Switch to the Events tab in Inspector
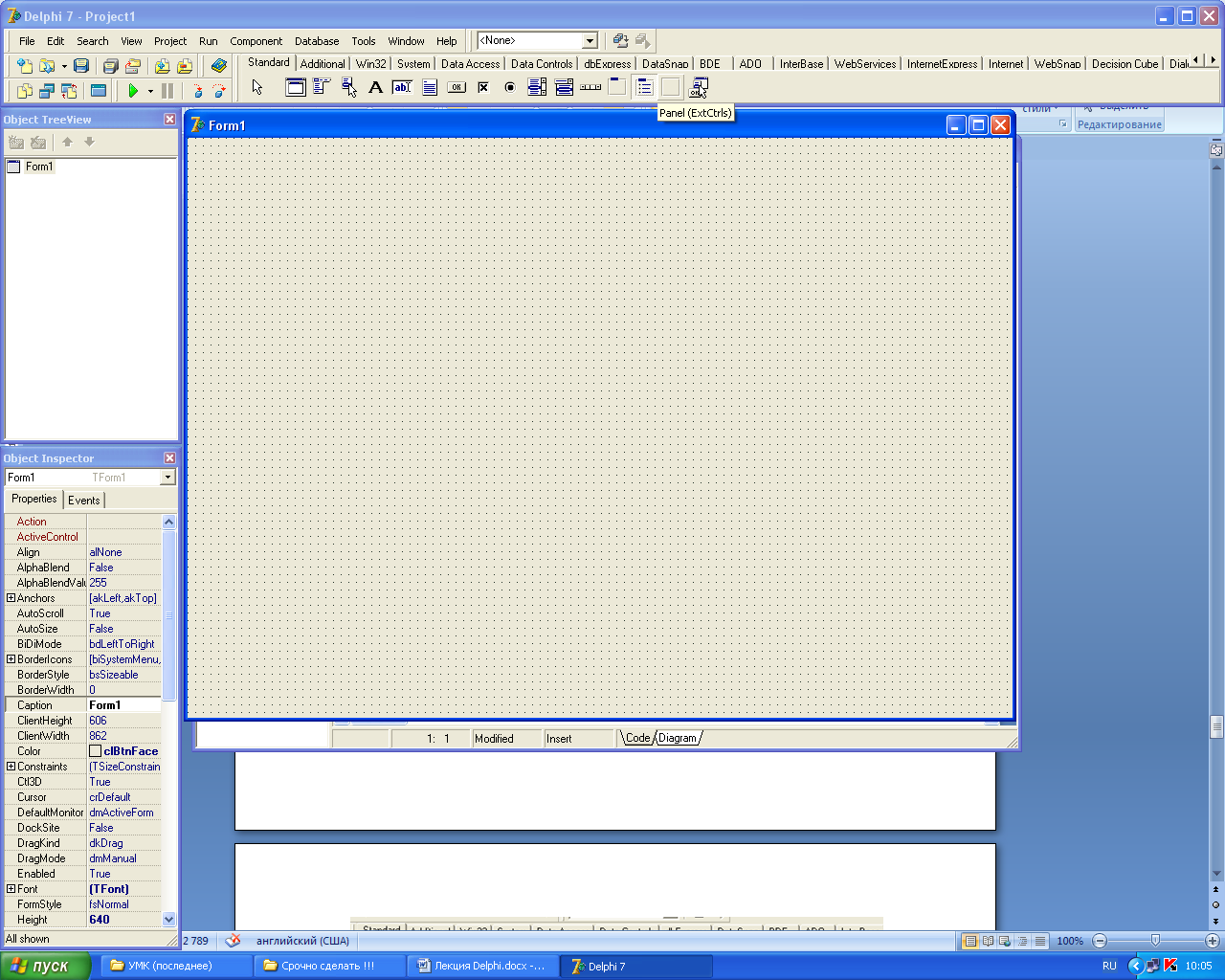Image resolution: width=1225 pixels, height=980 pixels. pyautogui.click(x=84, y=500)
